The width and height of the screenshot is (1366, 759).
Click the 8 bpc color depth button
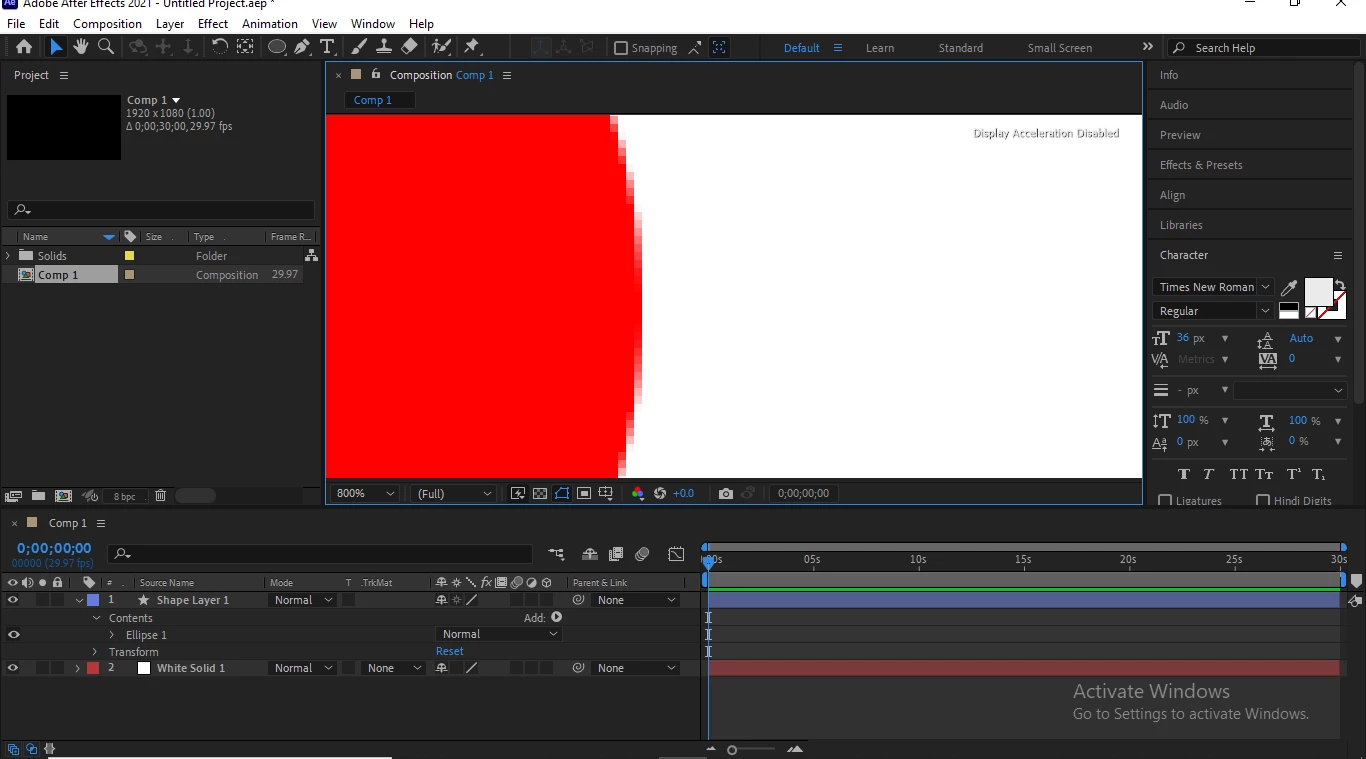tap(124, 496)
